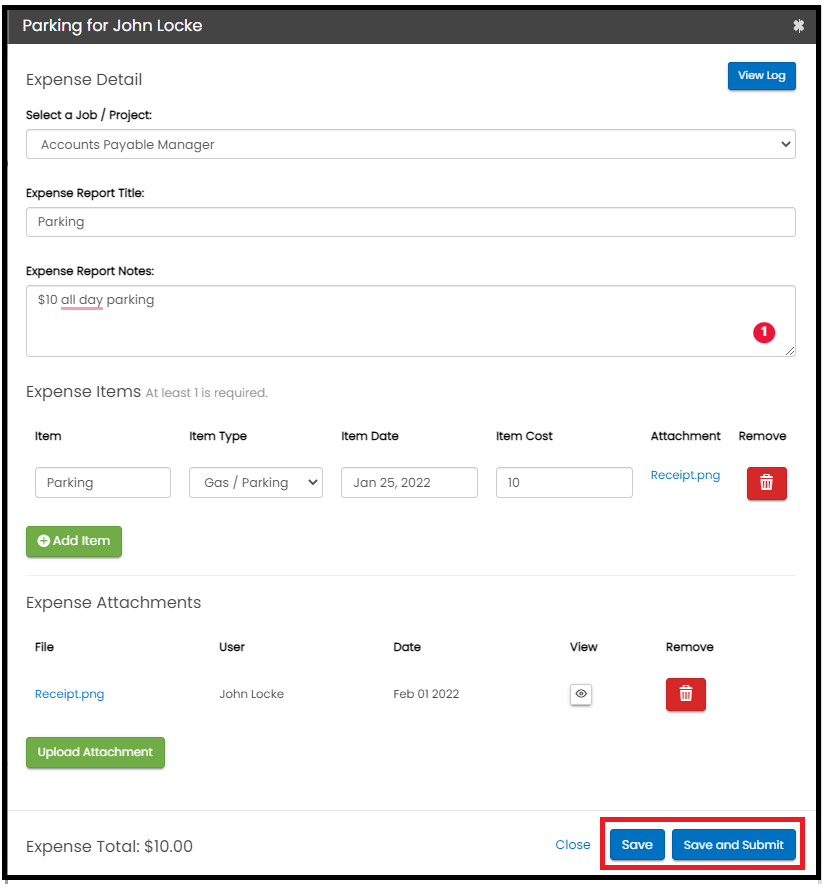Click the Item Cost column header
The height and width of the screenshot is (889, 823).
[x=524, y=436]
